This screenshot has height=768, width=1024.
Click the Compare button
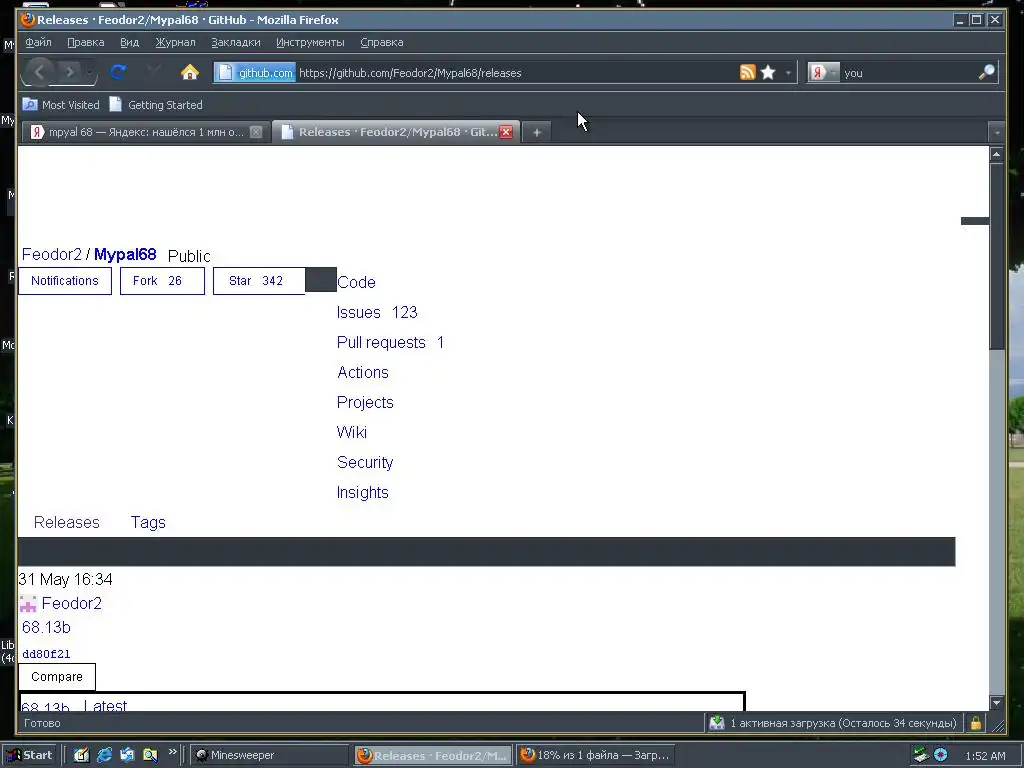point(57,677)
